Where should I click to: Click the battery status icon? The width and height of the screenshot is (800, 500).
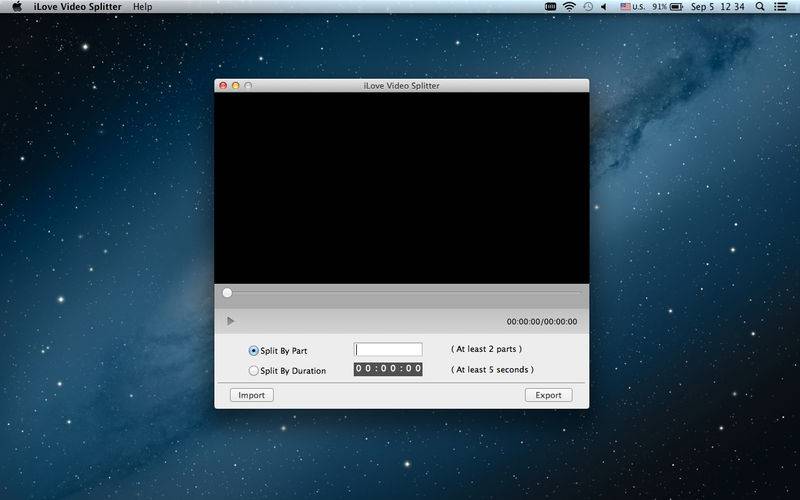tap(677, 7)
